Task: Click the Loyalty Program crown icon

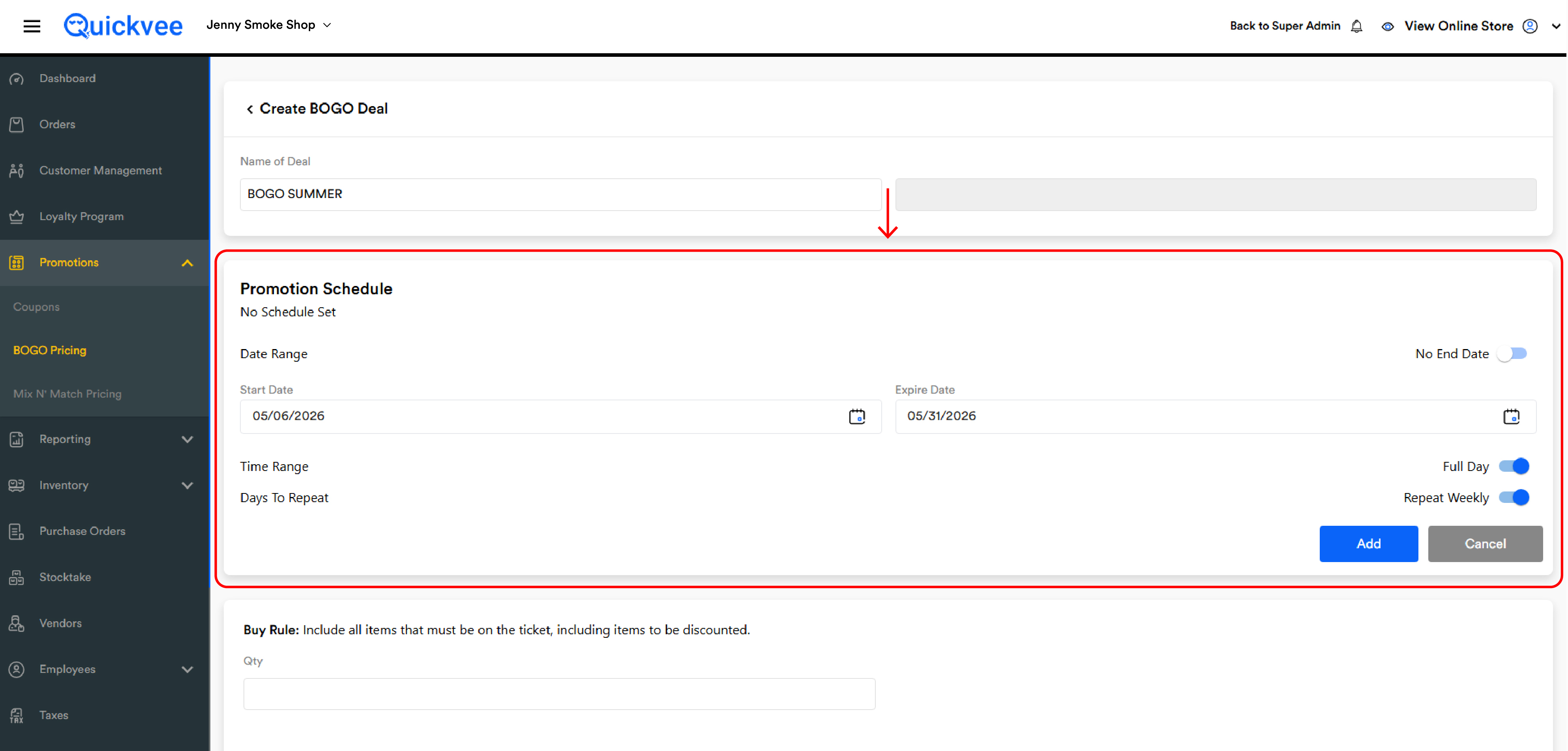Action: tap(17, 217)
